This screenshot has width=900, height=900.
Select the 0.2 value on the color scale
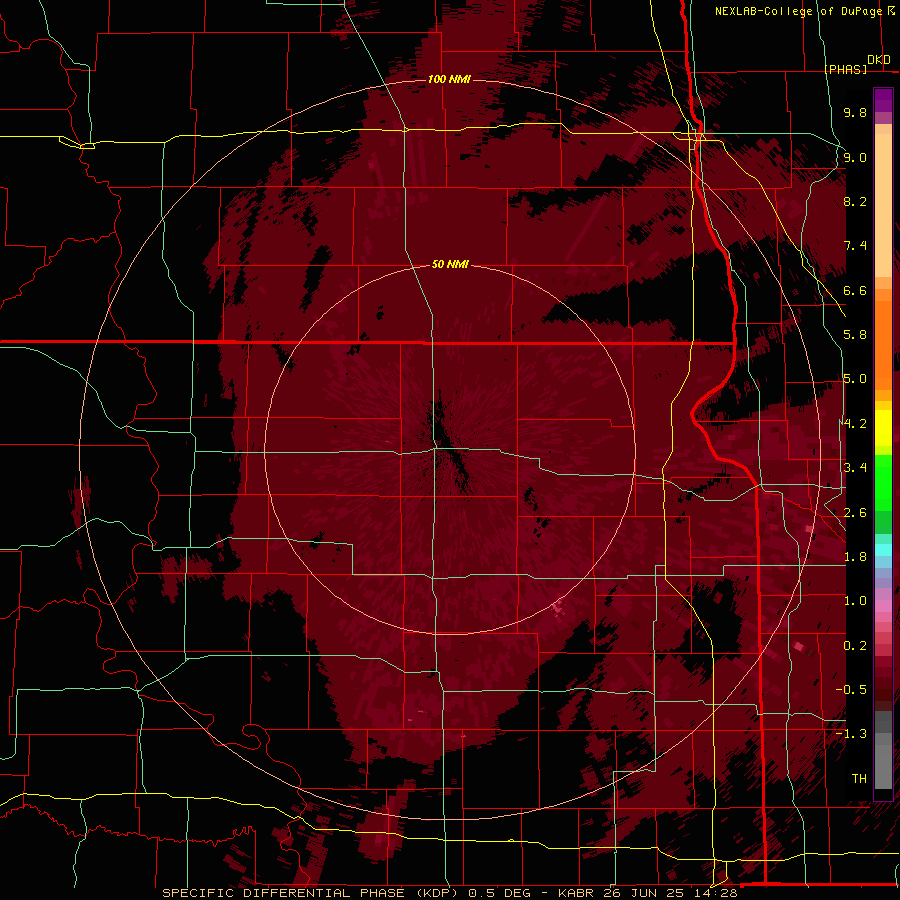coord(855,646)
